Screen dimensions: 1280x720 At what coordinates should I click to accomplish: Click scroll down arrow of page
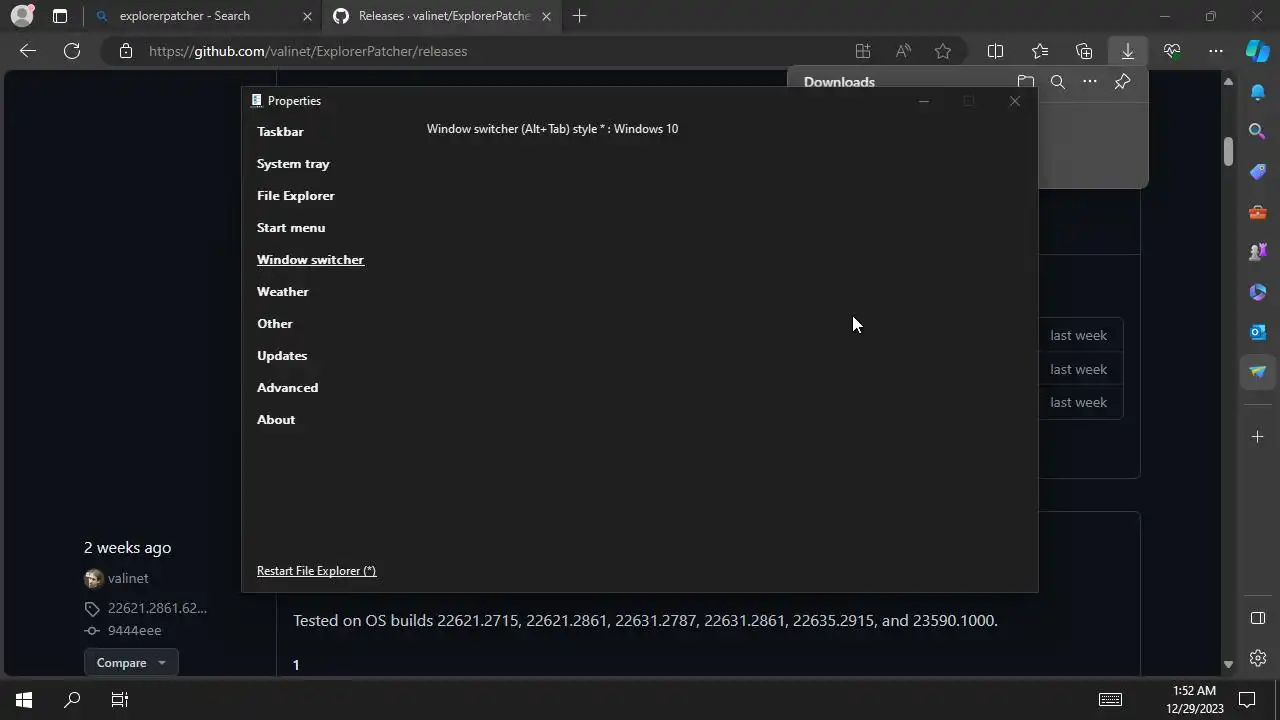pos(1228,664)
